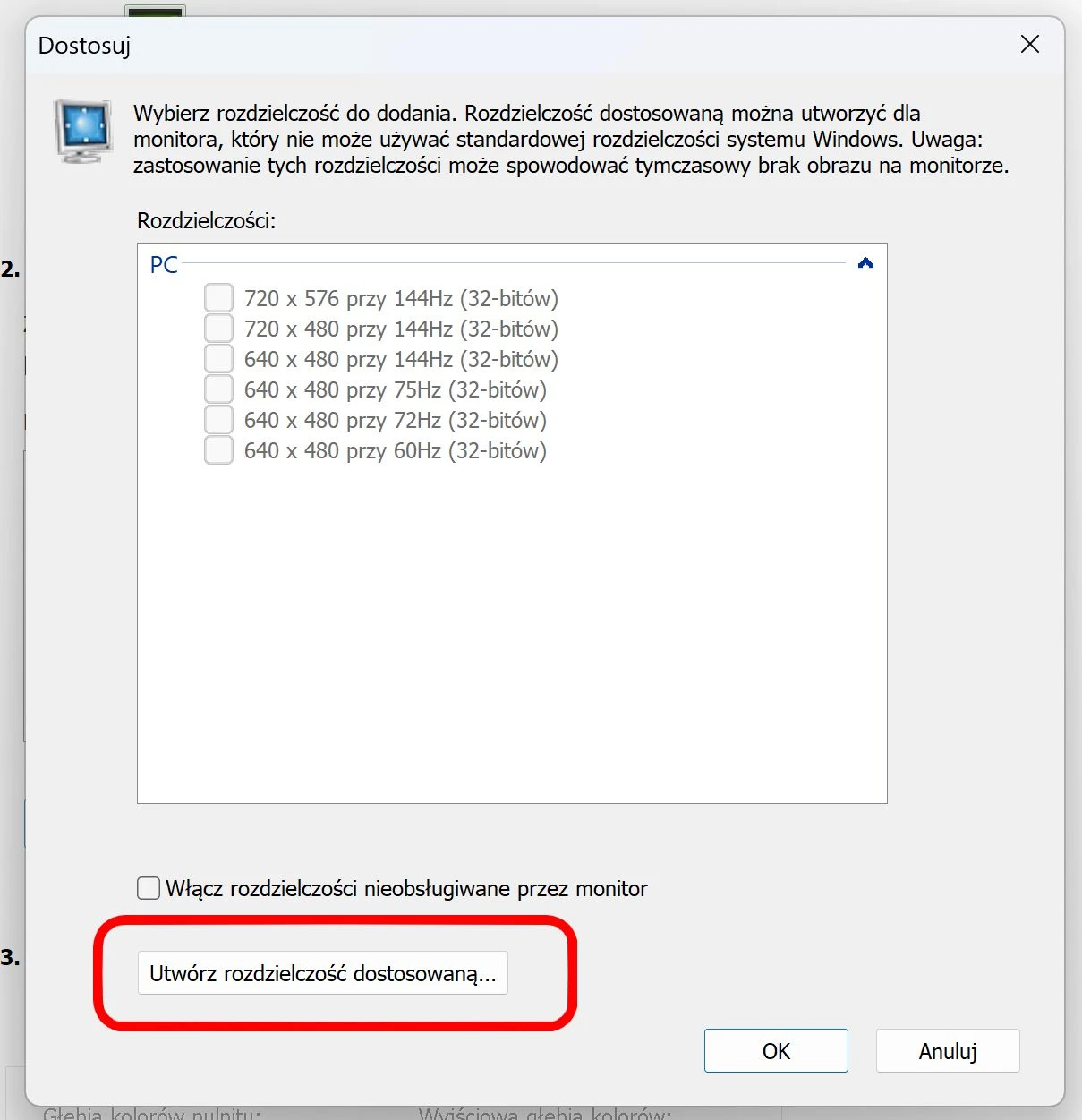
Task: Confirm with the OK button
Action: click(776, 1051)
